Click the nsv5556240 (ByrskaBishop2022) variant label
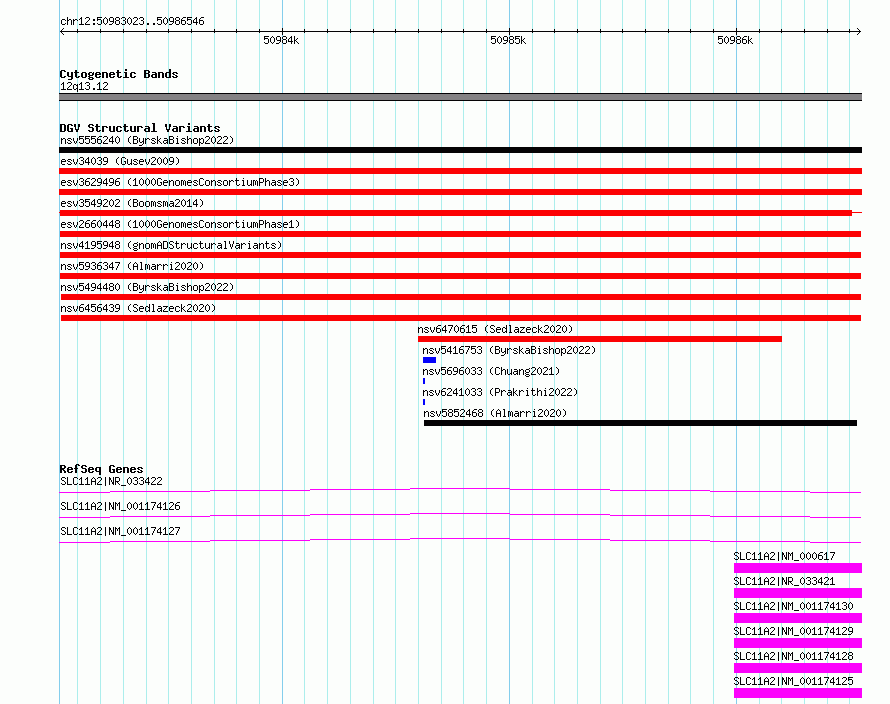 (147, 140)
